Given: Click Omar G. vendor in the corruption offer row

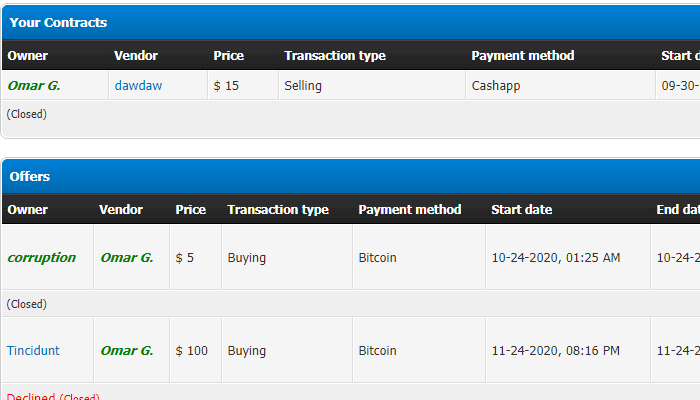Looking at the screenshot, I should click(127, 258).
